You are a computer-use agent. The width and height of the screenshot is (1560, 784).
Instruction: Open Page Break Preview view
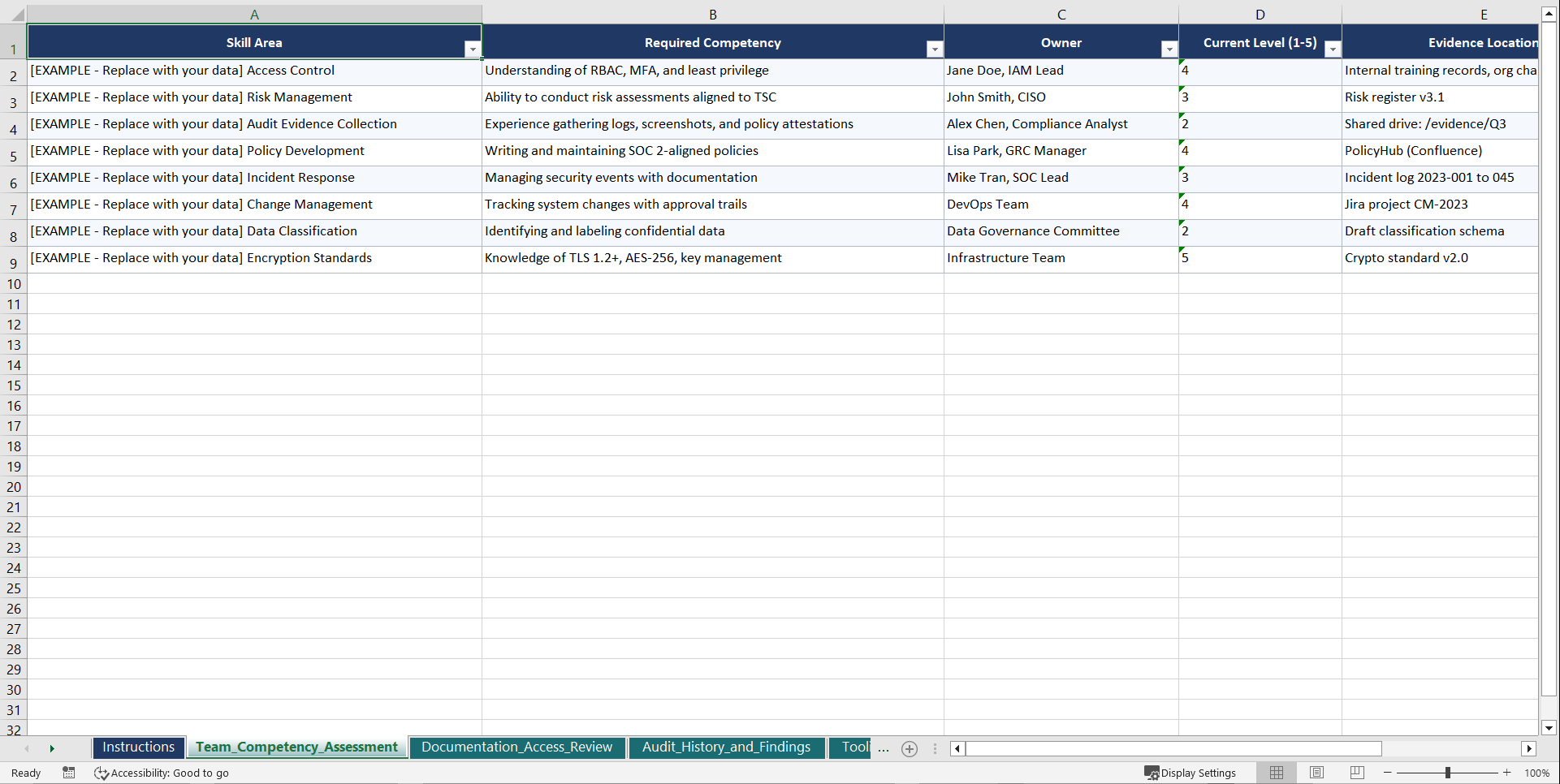1355,773
